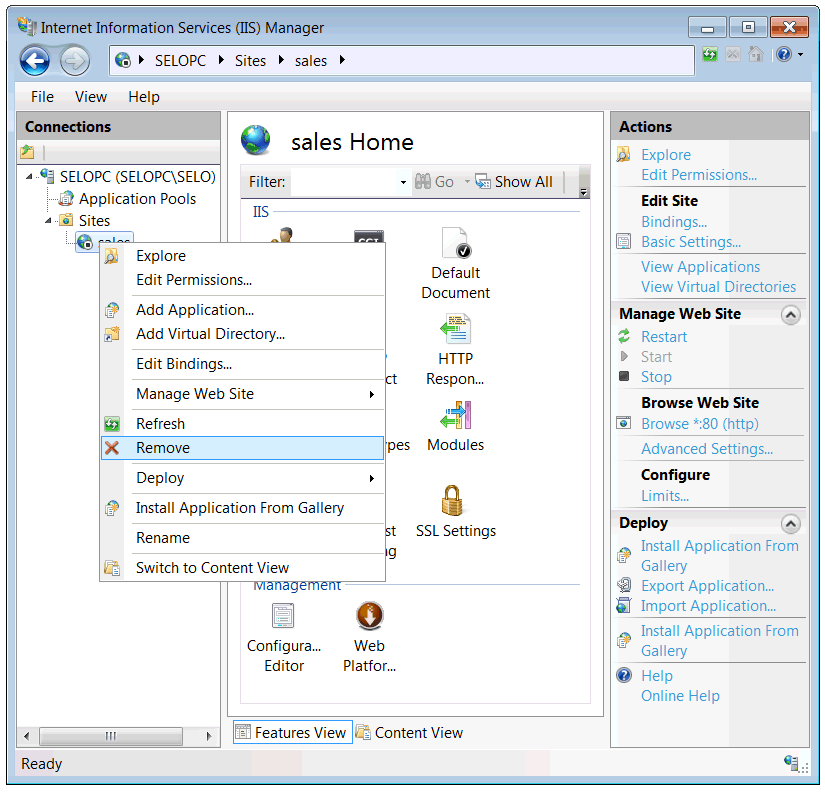
Task: Collapse the SELOPC server tree node
Action: [x=29, y=177]
